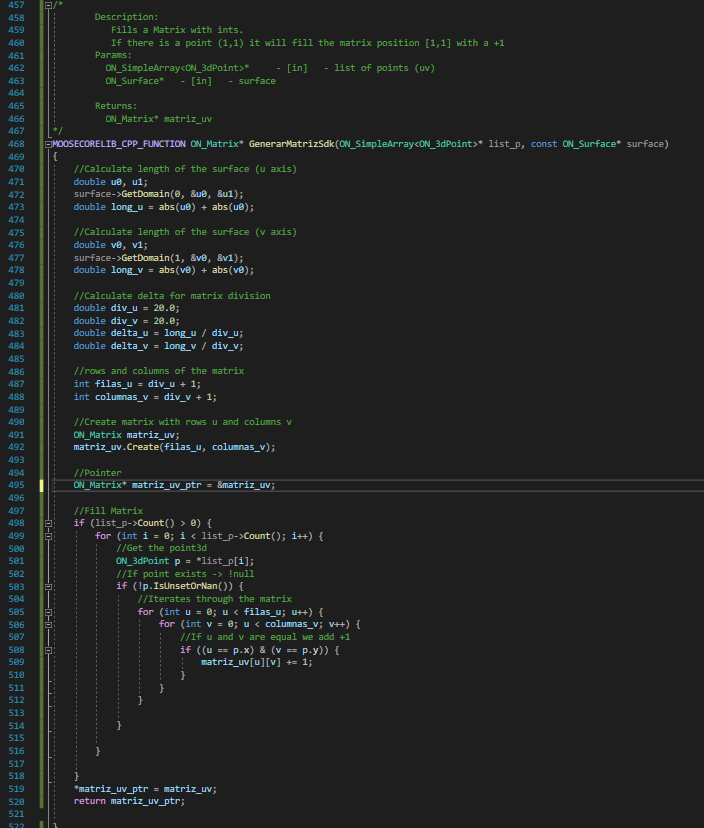Collapse the GenerarMatrizSdk function at line 468
The image size is (704, 828).
point(49,144)
